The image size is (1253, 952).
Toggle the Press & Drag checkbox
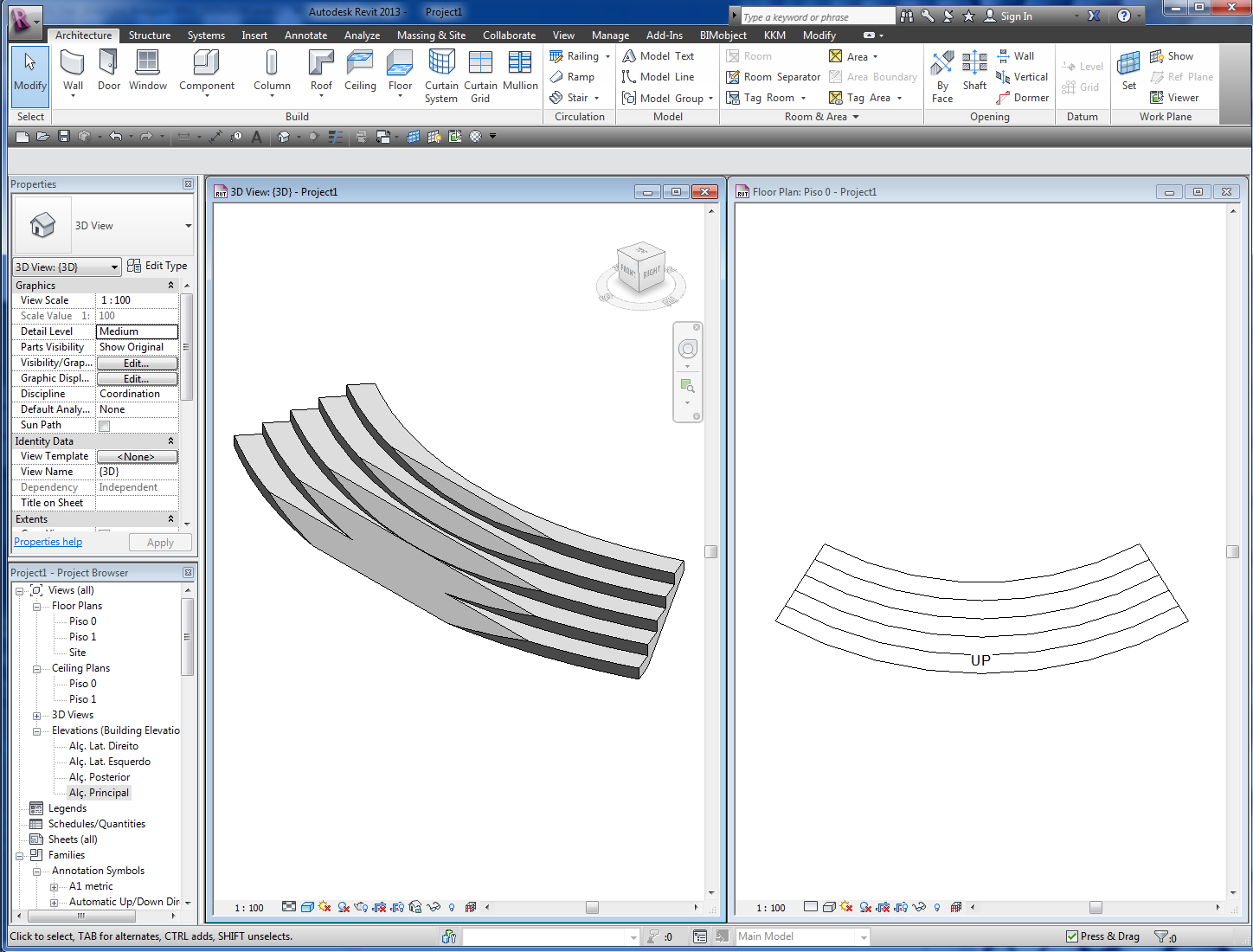[1073, 936]
